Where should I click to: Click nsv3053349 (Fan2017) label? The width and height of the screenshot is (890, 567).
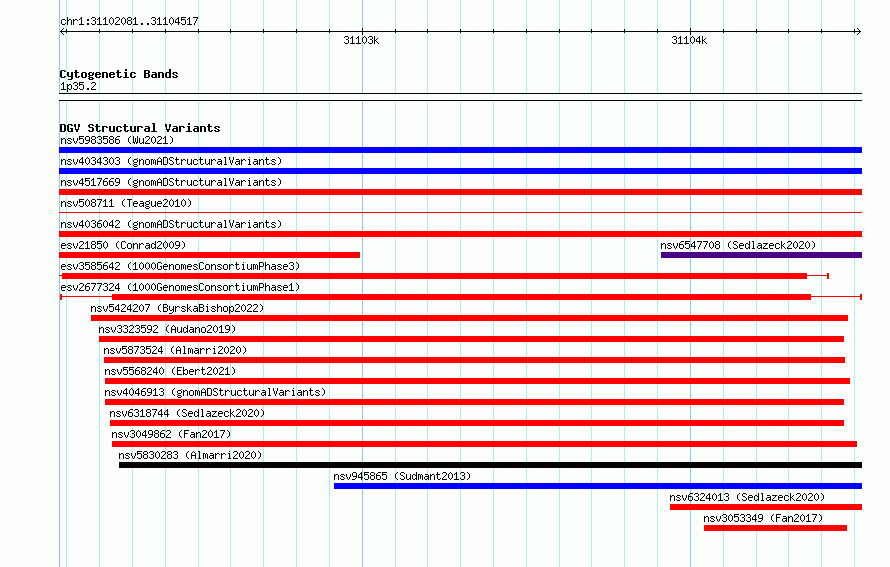pyautogui.click(x=763, y=518)
